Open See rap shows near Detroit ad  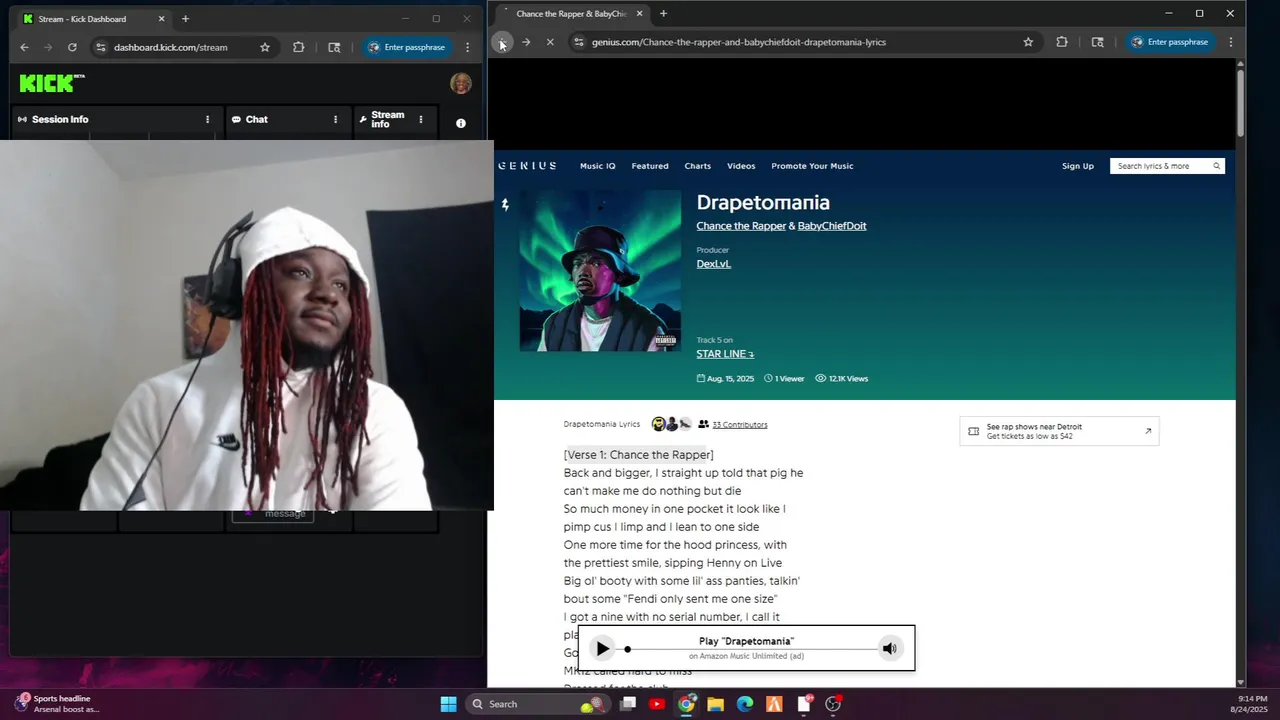1059,431
